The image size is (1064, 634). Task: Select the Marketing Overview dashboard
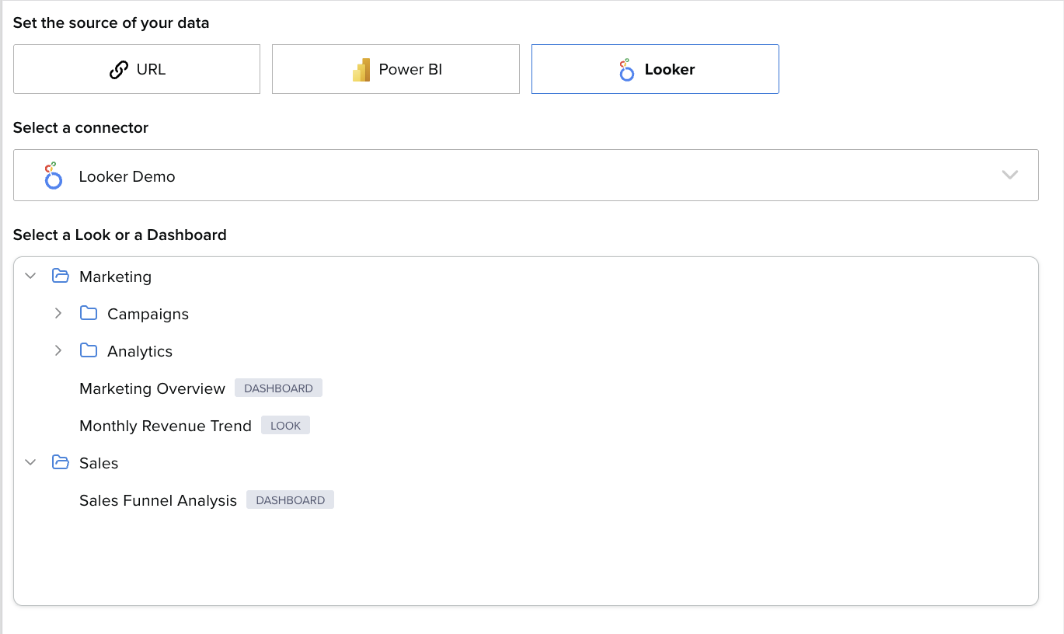pyautogui.click(x=152, y=388)
